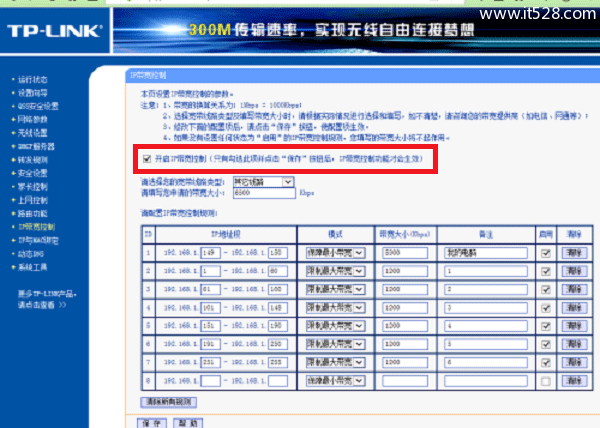Click the 清除 button for rule 2
This screenshot has height=428, width=600.
pos(574,271)
